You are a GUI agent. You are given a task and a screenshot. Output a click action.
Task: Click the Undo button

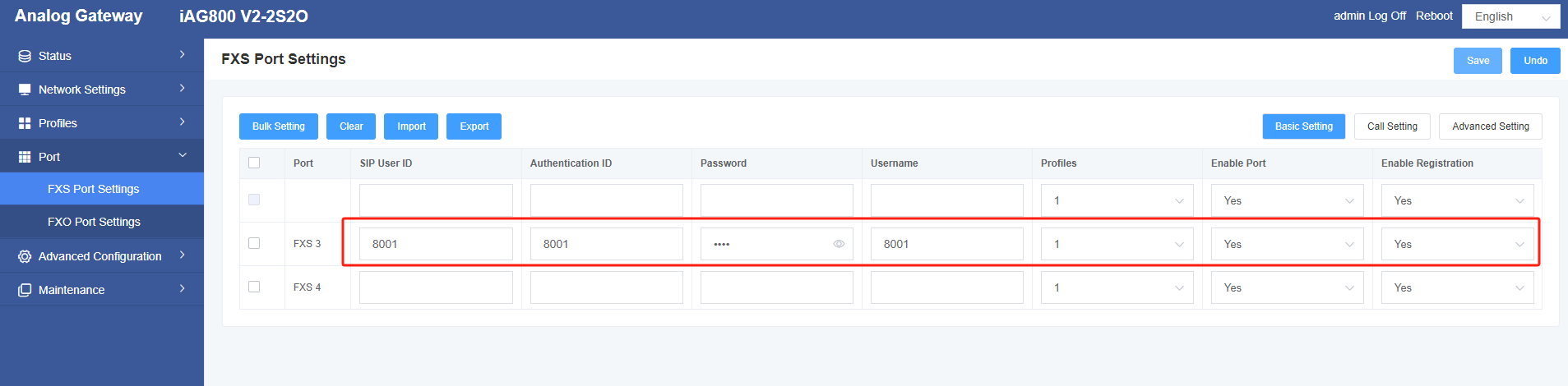[1535, 61]
